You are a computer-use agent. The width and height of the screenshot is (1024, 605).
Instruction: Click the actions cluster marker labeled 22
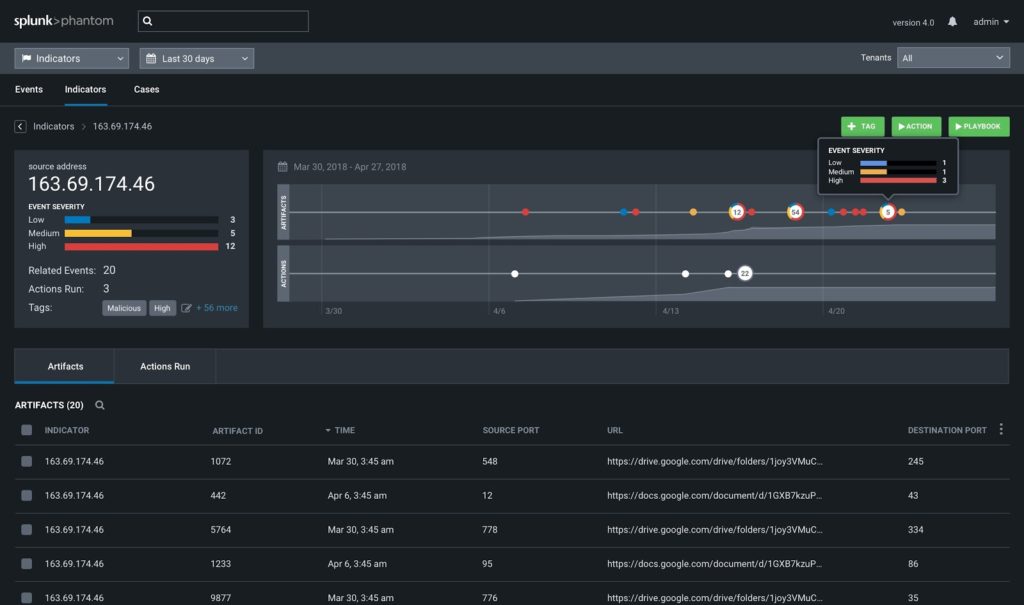coord(744,273)
